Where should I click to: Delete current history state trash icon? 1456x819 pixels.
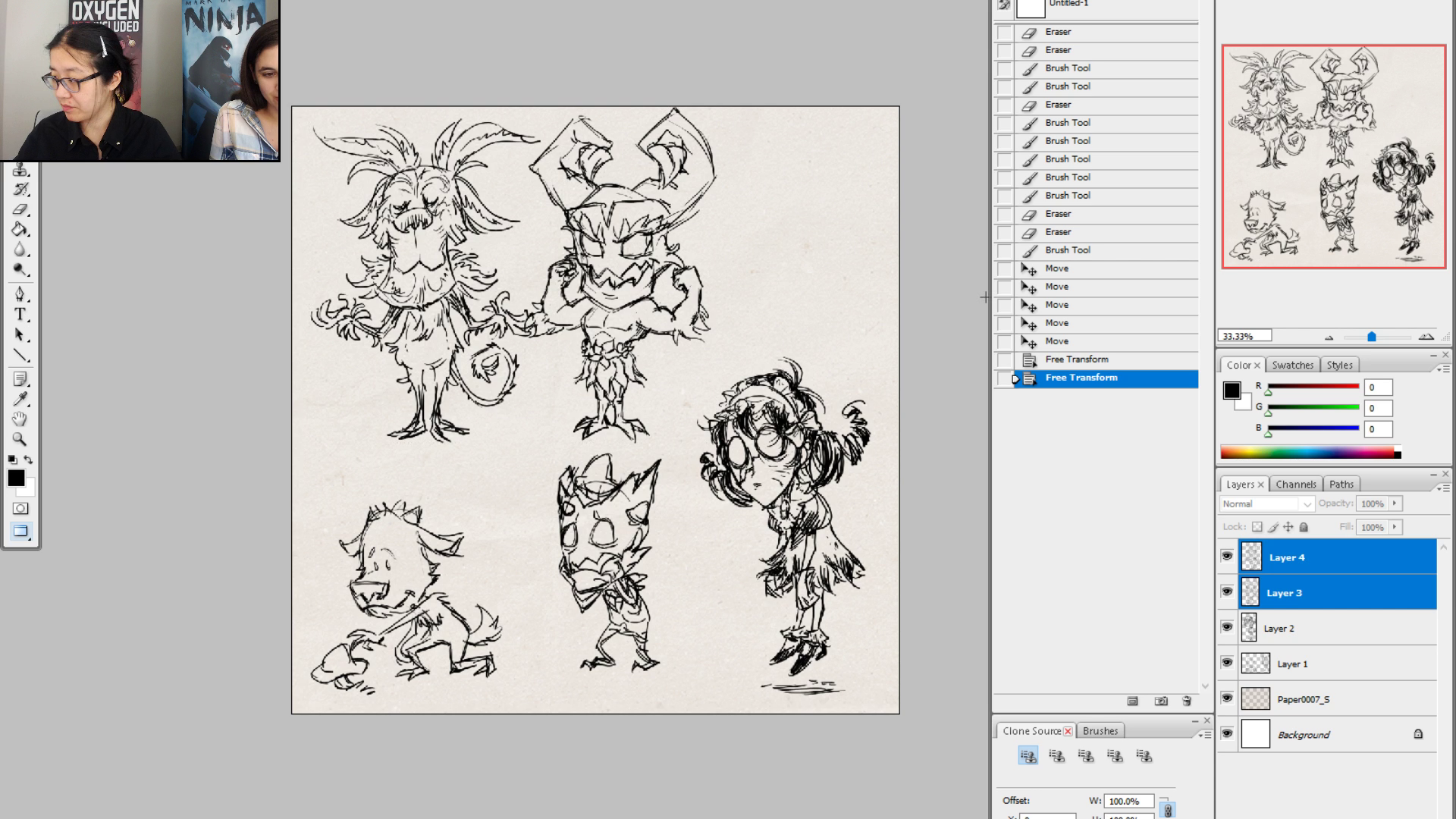(1187, 701)
